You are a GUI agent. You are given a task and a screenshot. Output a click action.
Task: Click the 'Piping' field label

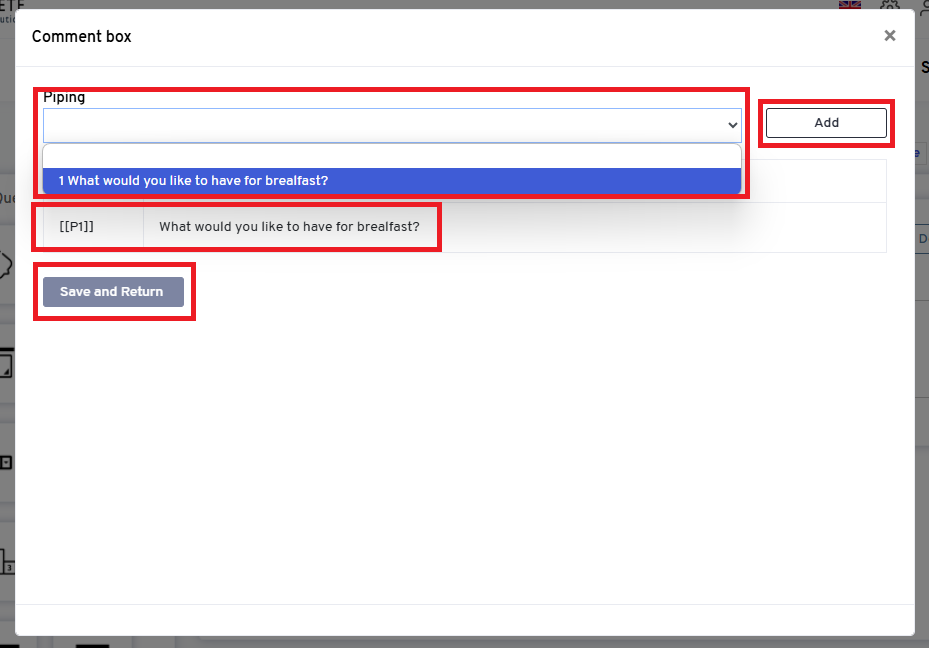64,98
